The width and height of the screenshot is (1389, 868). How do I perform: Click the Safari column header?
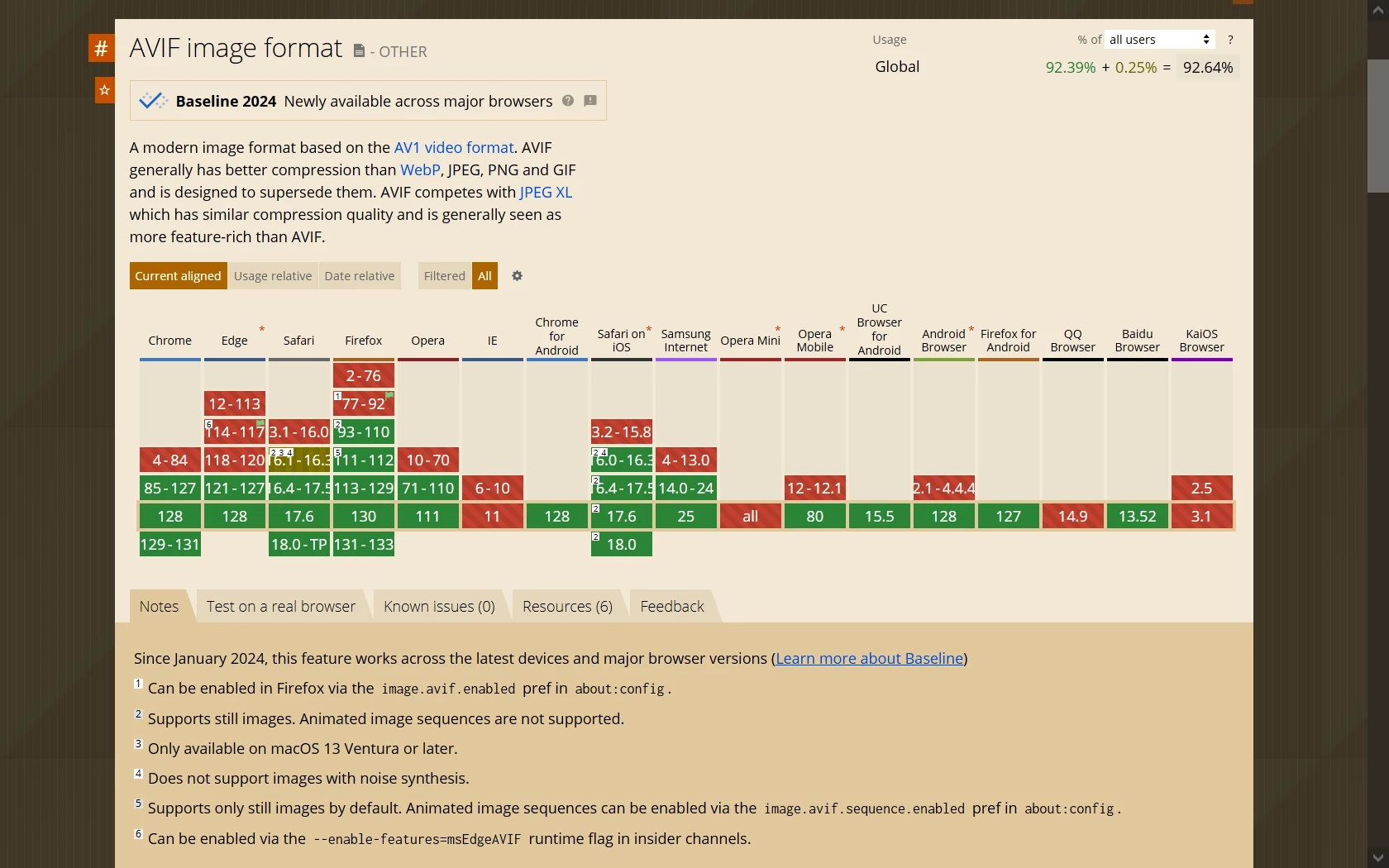(299, 341)
